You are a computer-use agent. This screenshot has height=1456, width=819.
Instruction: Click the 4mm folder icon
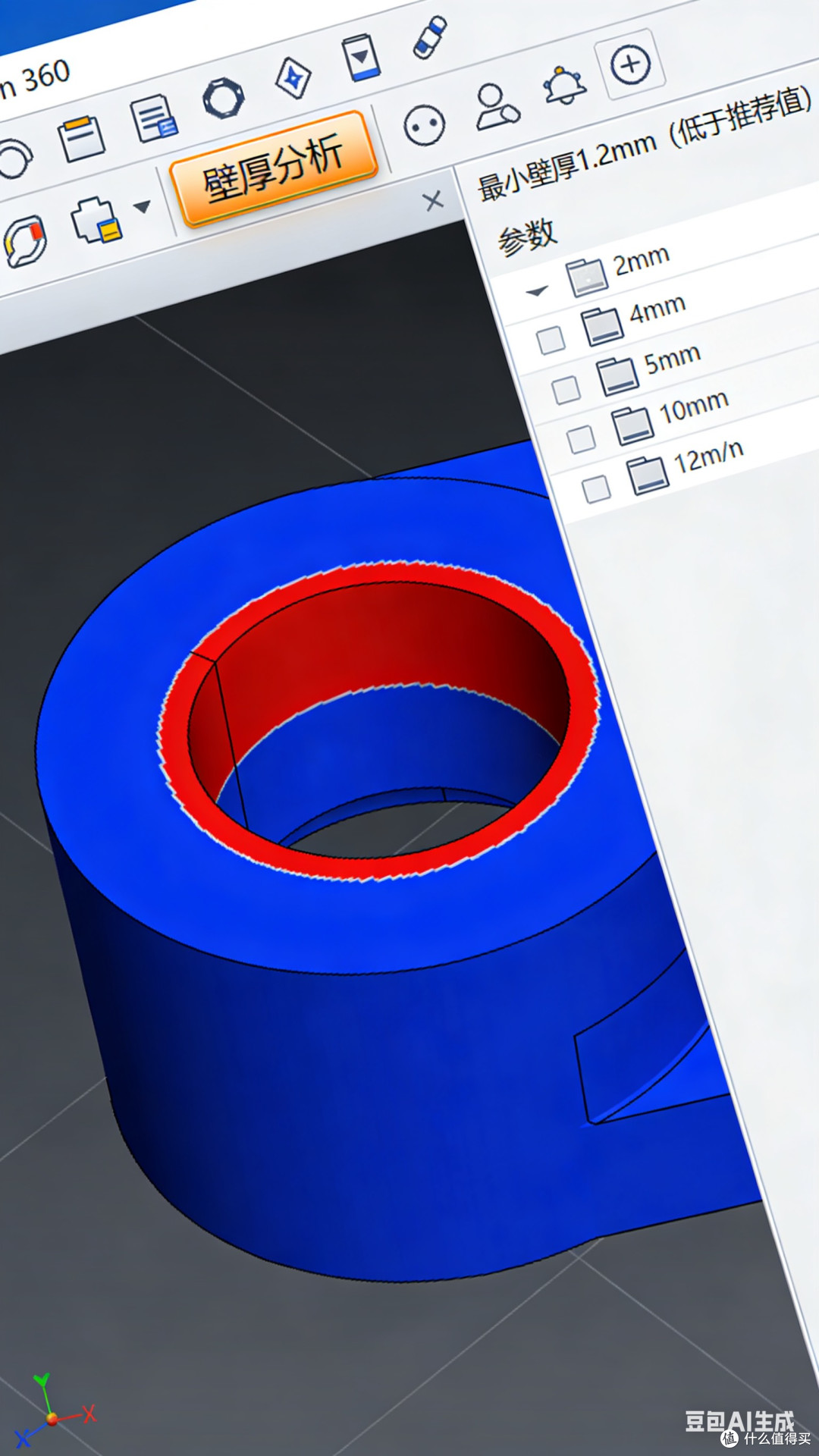(603, 326)
